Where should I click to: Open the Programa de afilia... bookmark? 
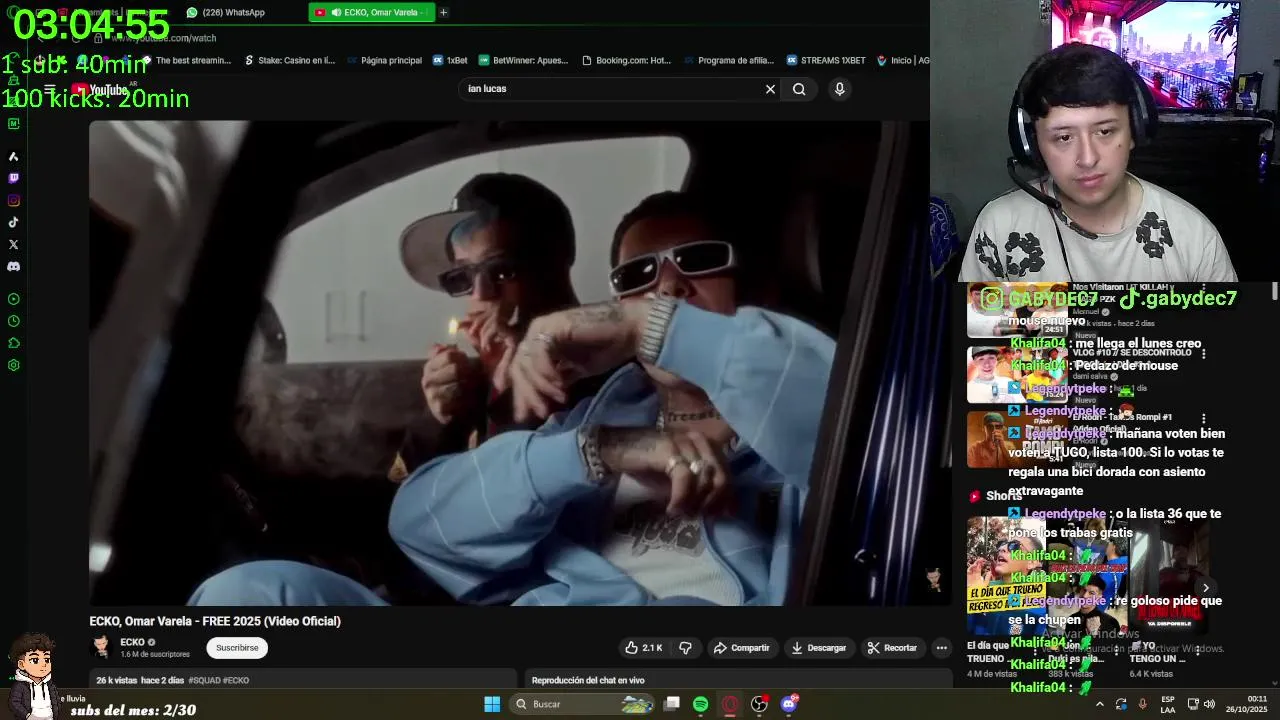(729, 60)
